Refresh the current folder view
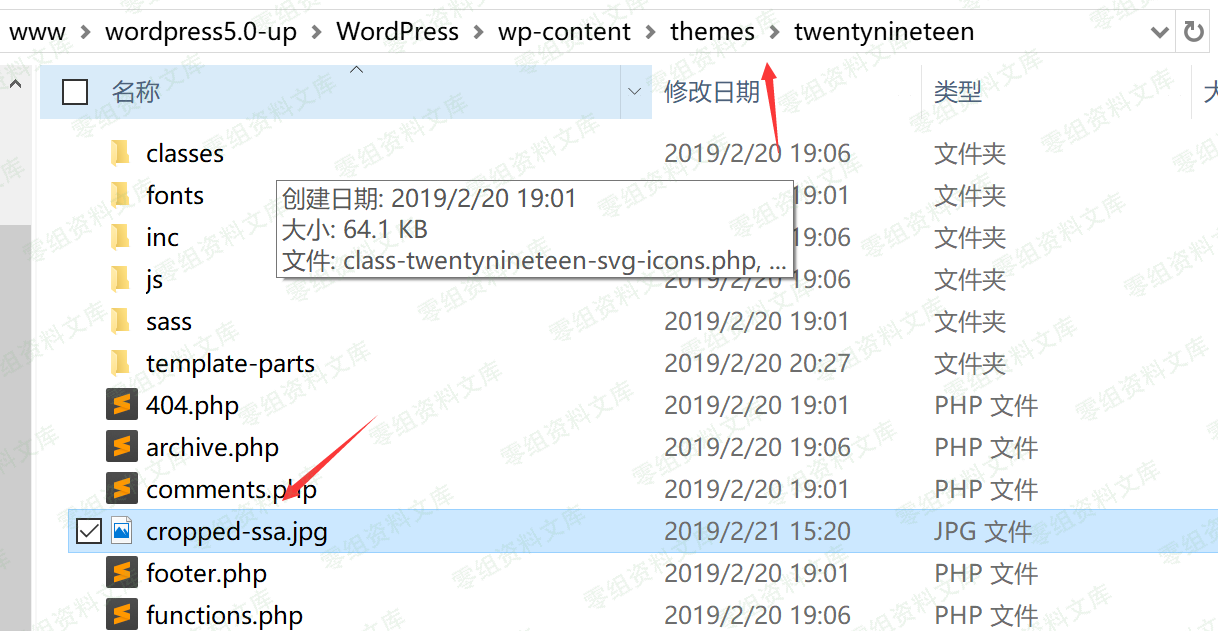The height and width of the screenshot is (631, 1218). click(x=1194, y=32)
